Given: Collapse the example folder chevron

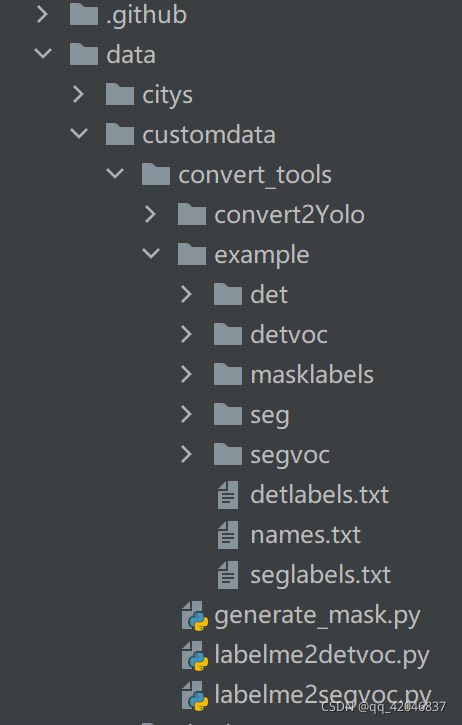Looking at the screenshot, I should 151,253.
